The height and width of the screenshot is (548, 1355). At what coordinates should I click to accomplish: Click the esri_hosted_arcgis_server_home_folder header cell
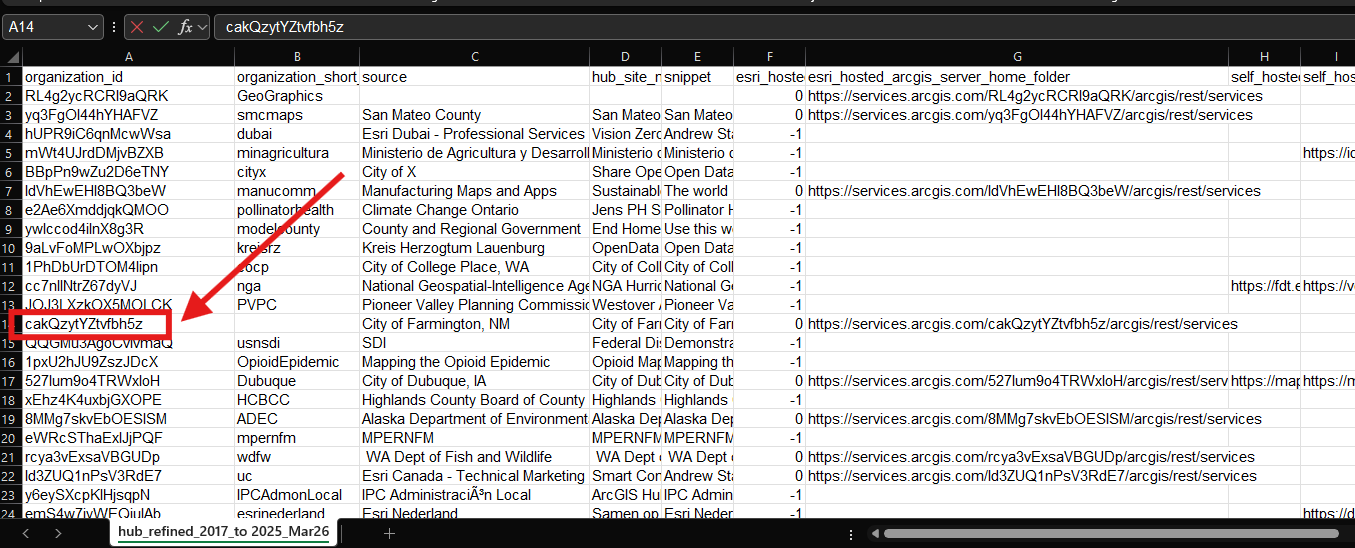pyautogui.click(x=1017, y=77)
